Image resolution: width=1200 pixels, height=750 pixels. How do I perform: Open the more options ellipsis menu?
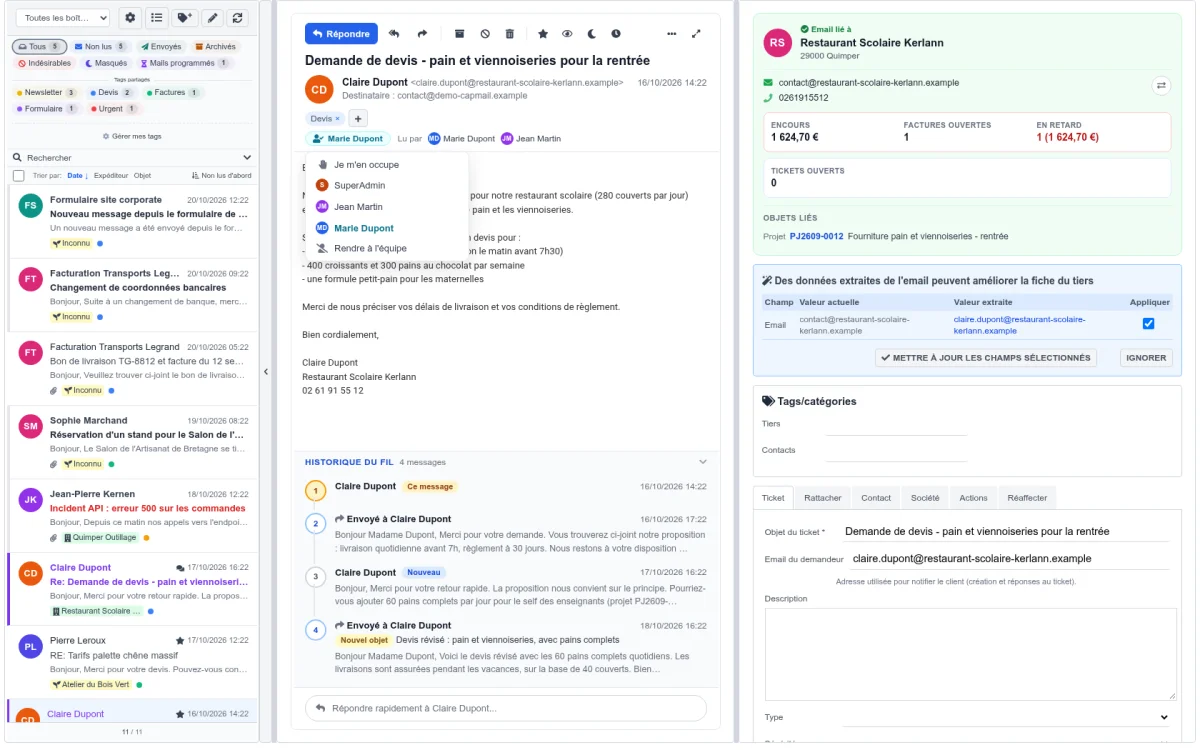pos(671,34)
